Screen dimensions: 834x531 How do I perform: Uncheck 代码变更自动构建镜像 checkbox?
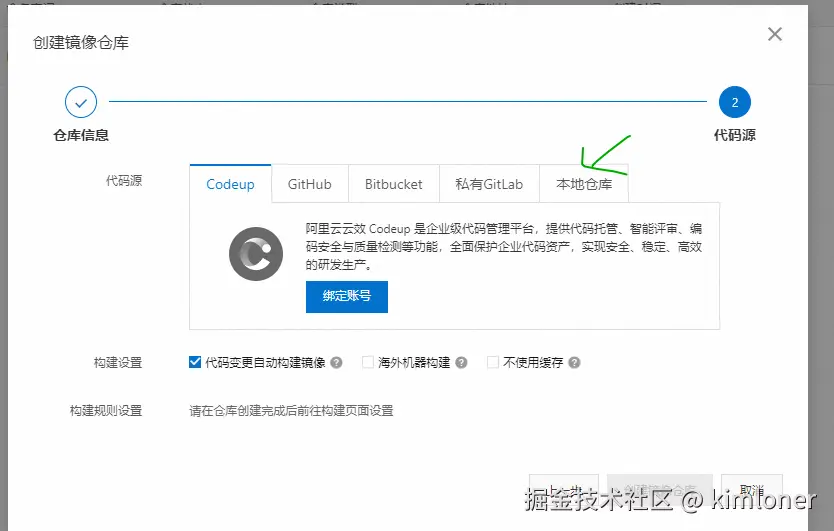pyautogui.click(x=195, y=362)
